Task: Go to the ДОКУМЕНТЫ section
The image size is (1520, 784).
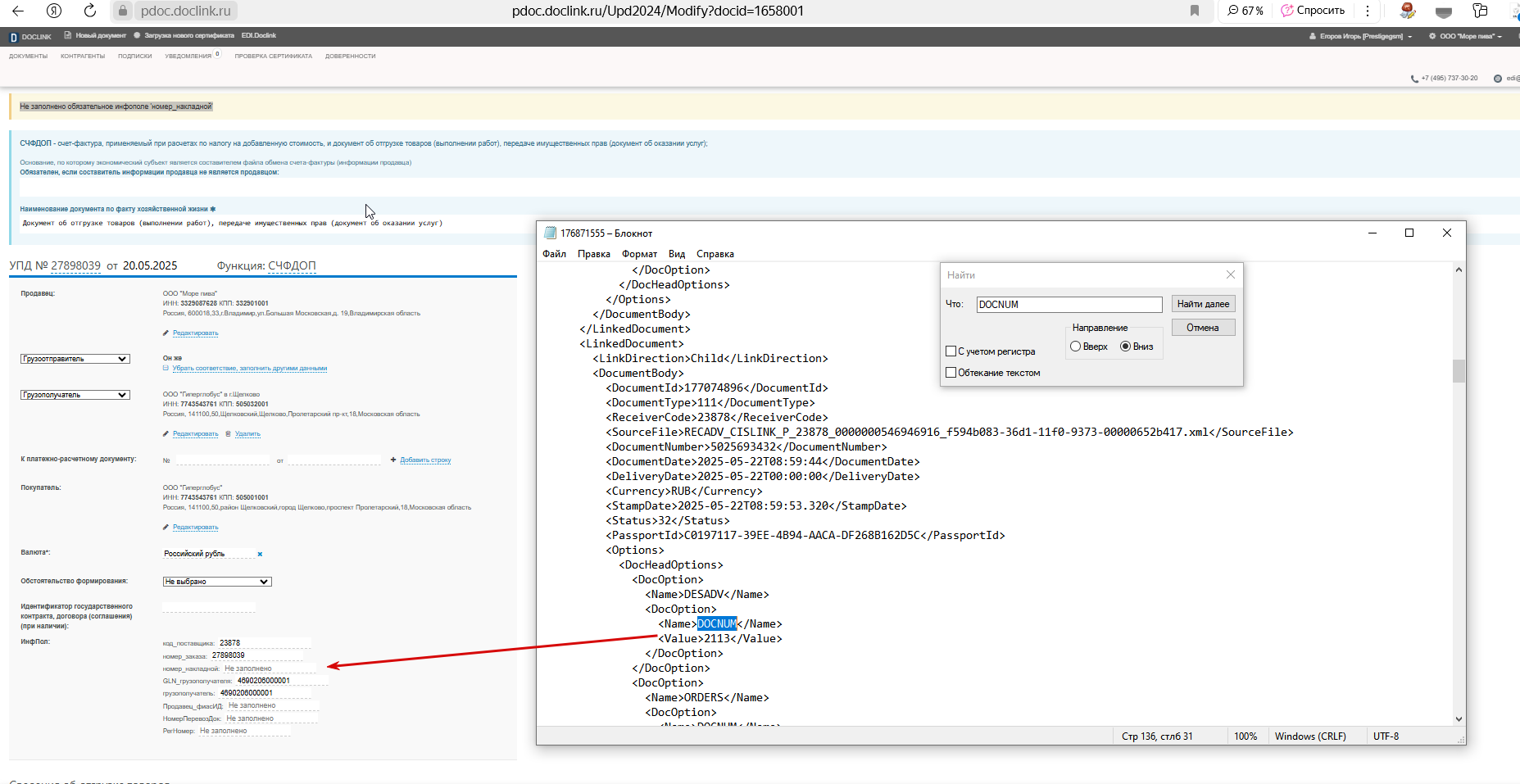Action: coord(28,57)
